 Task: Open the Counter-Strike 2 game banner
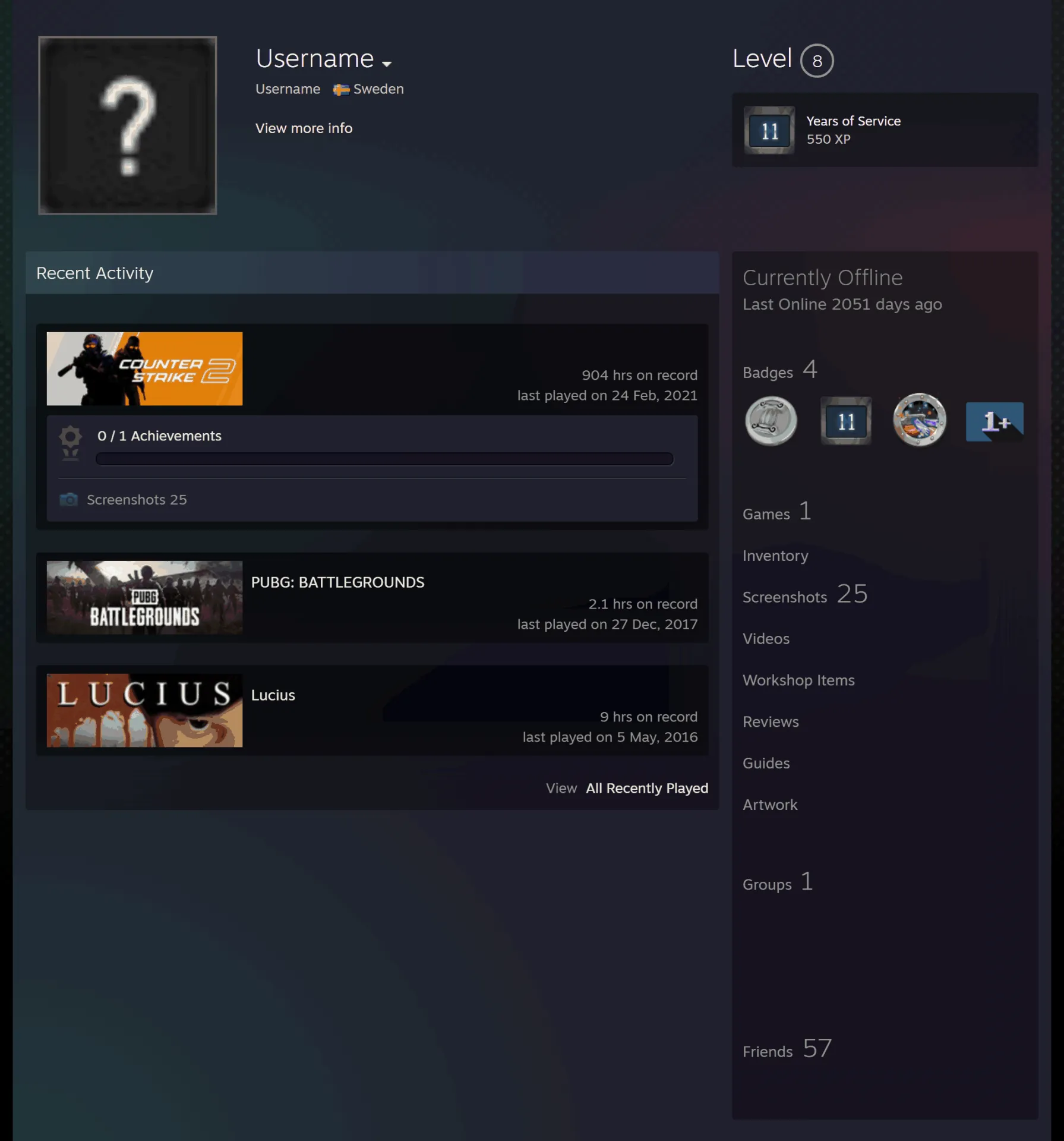pyautogui.click(x=144, y=369)
